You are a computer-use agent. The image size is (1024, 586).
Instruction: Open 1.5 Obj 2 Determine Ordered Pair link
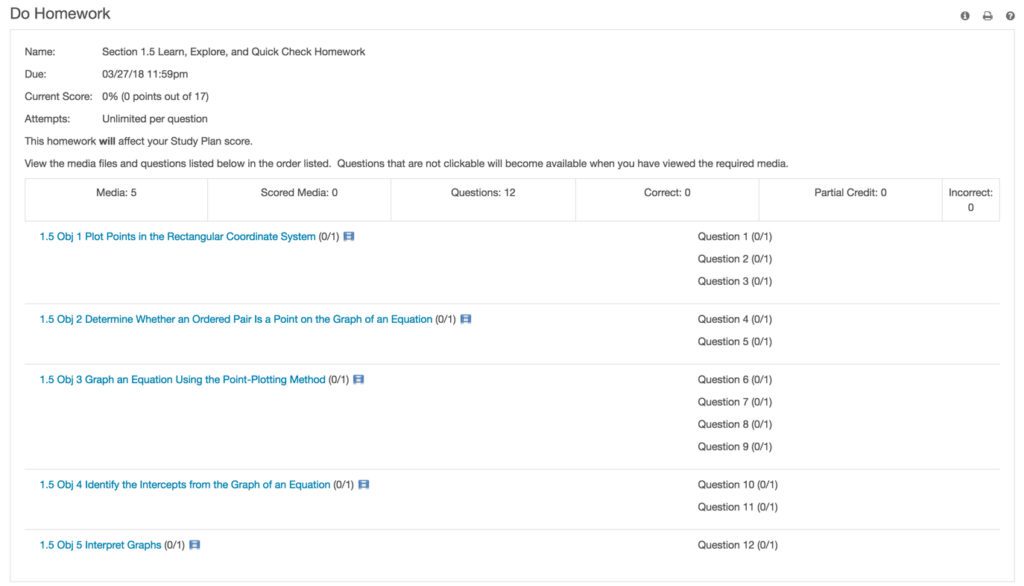pyautogui.click(x=236, y=319)
